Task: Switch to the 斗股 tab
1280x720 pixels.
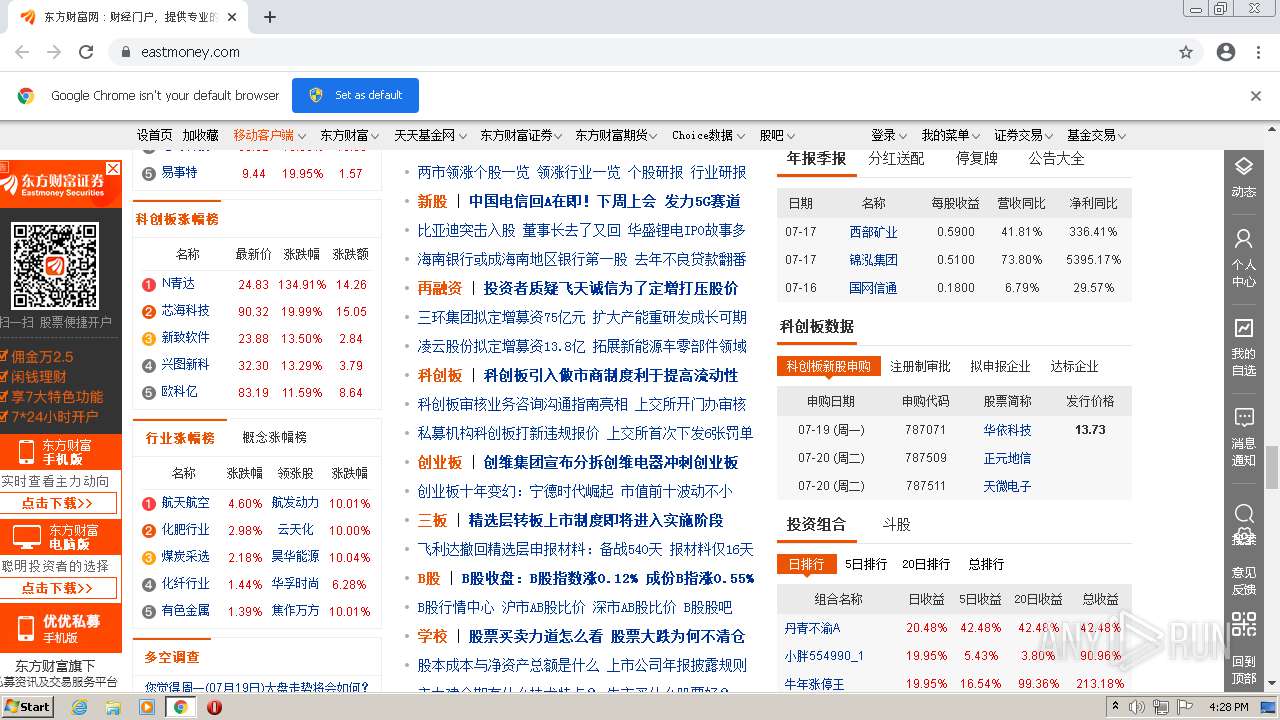Action: coord(896,524)
